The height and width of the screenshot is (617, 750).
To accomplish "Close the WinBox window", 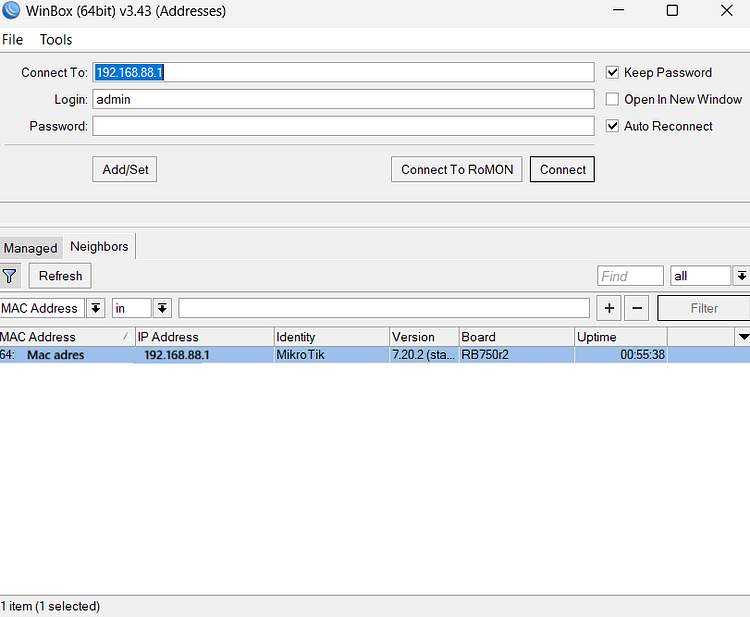I will click(x=727, y=10).
